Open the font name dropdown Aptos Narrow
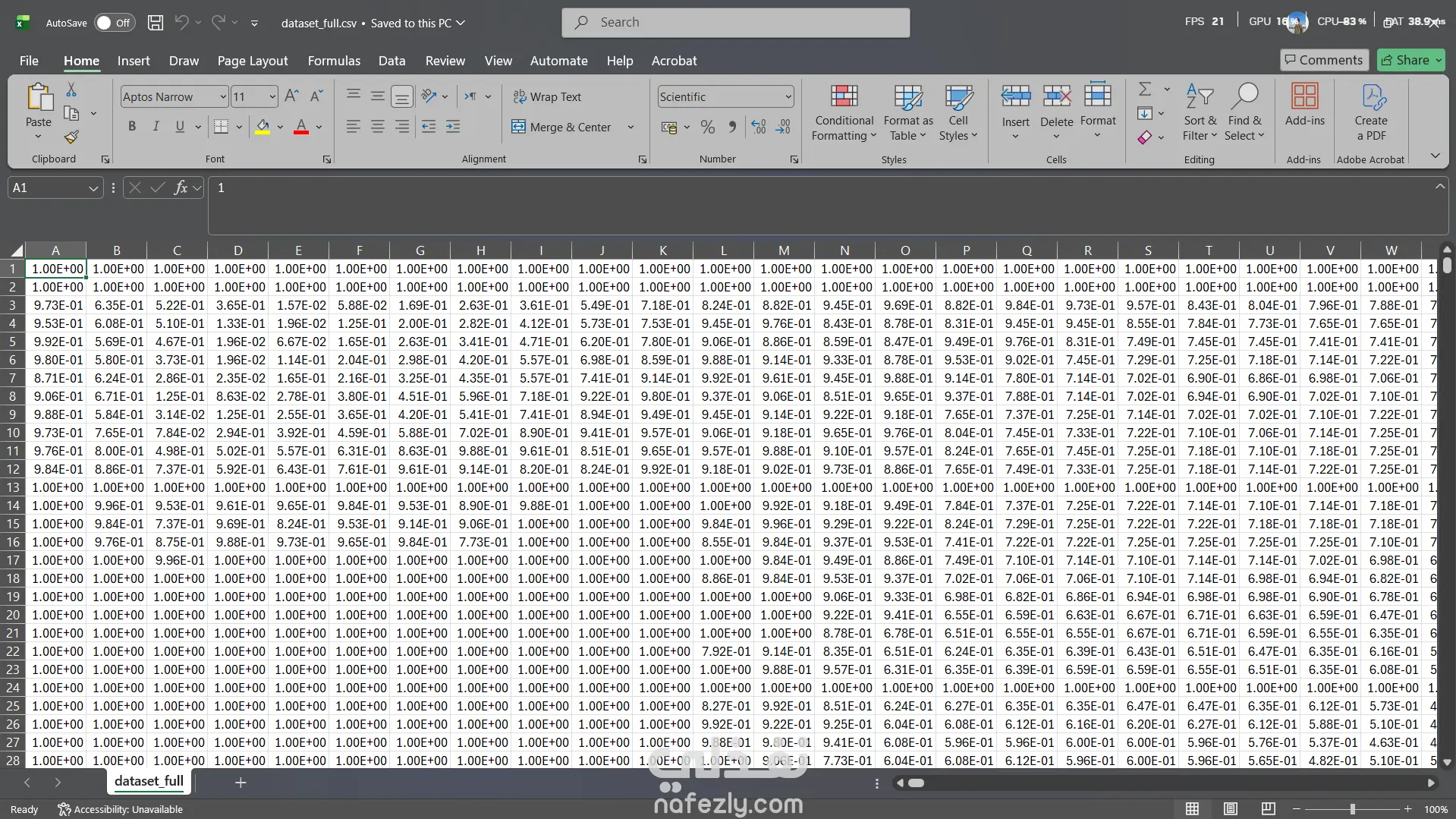This screenshot has width=1456, height=819. tap(223, 96)
